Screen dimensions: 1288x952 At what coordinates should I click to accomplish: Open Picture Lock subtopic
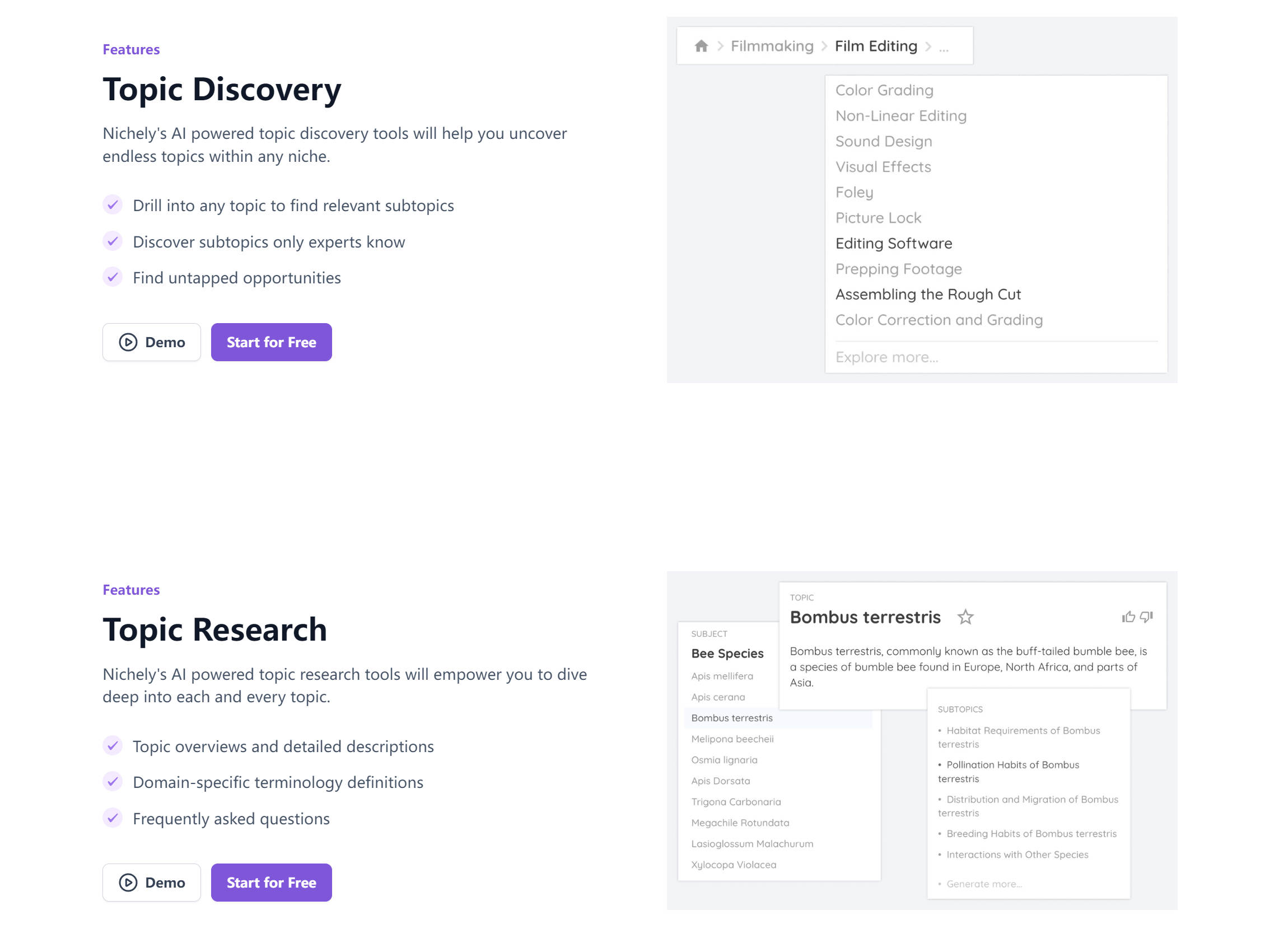878,218
